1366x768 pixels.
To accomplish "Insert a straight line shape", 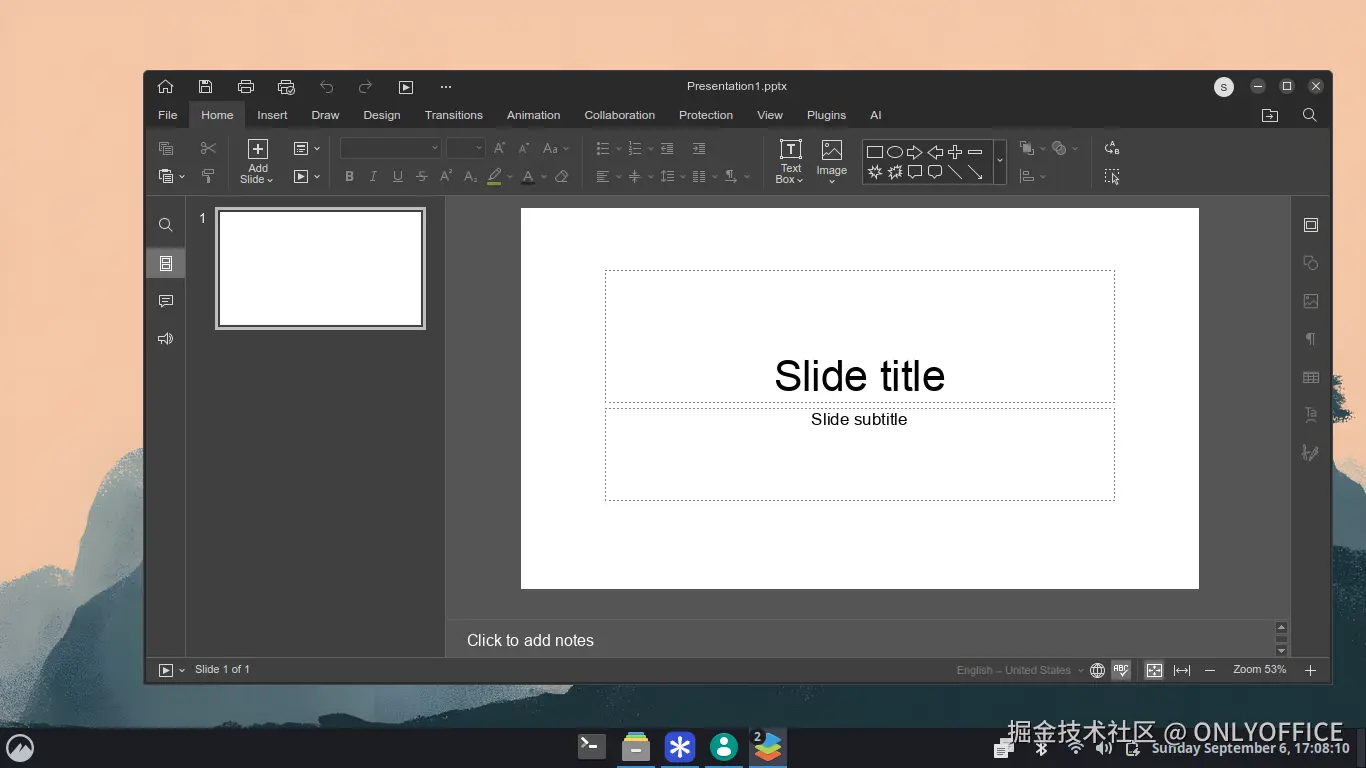I will [x=955, y=172].
